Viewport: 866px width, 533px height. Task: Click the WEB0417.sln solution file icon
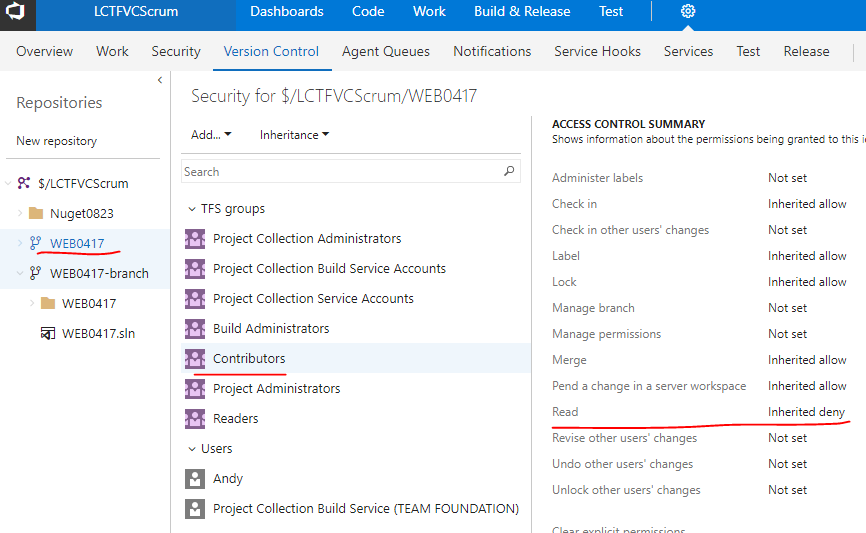pos(47,333)
